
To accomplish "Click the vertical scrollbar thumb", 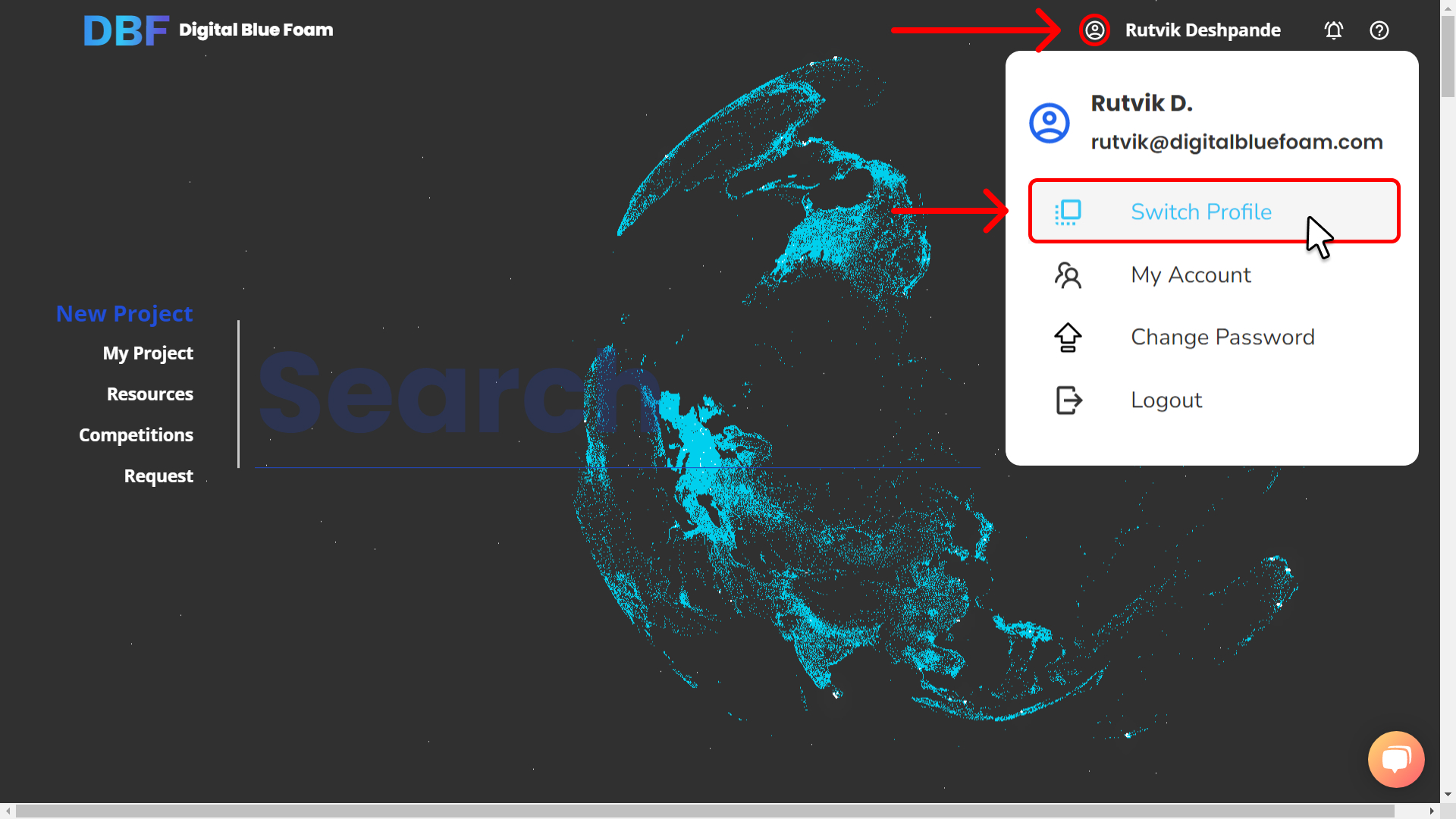I will point(1448,57).
